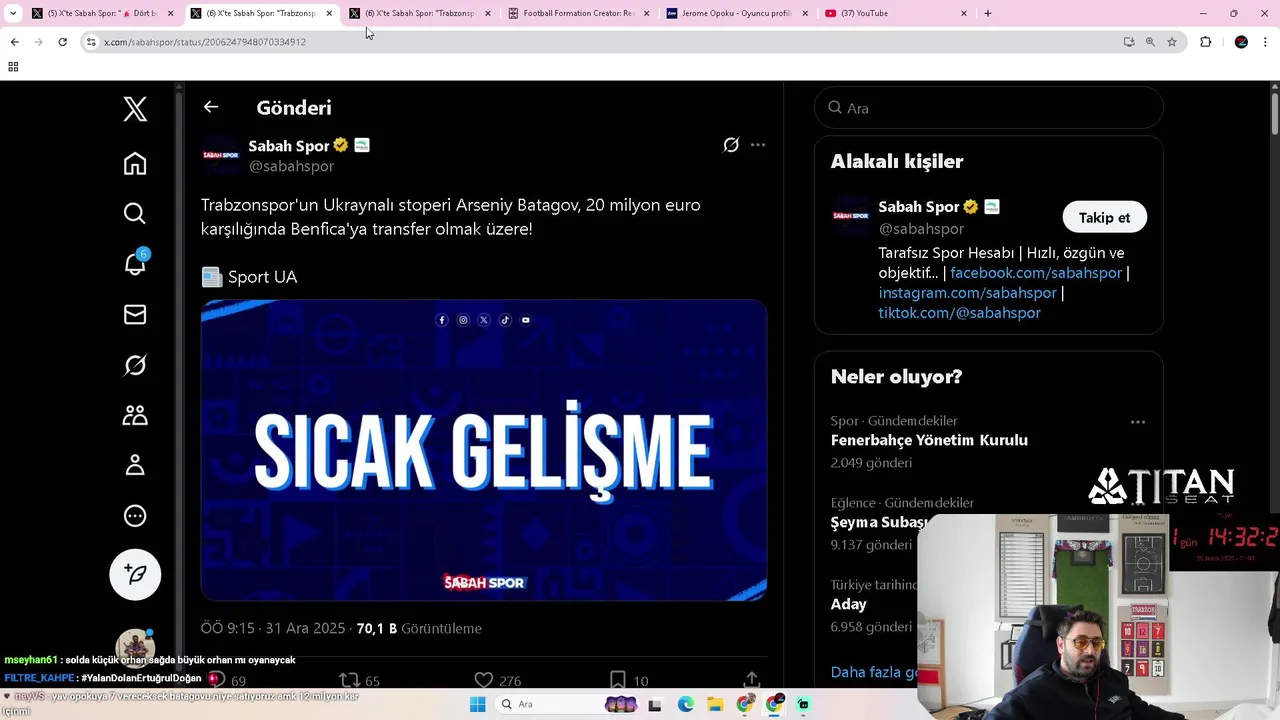Switch to the YouTube tab
Image resolution: width=1280 pixels, height=720 pixels.
coord(895,13)
